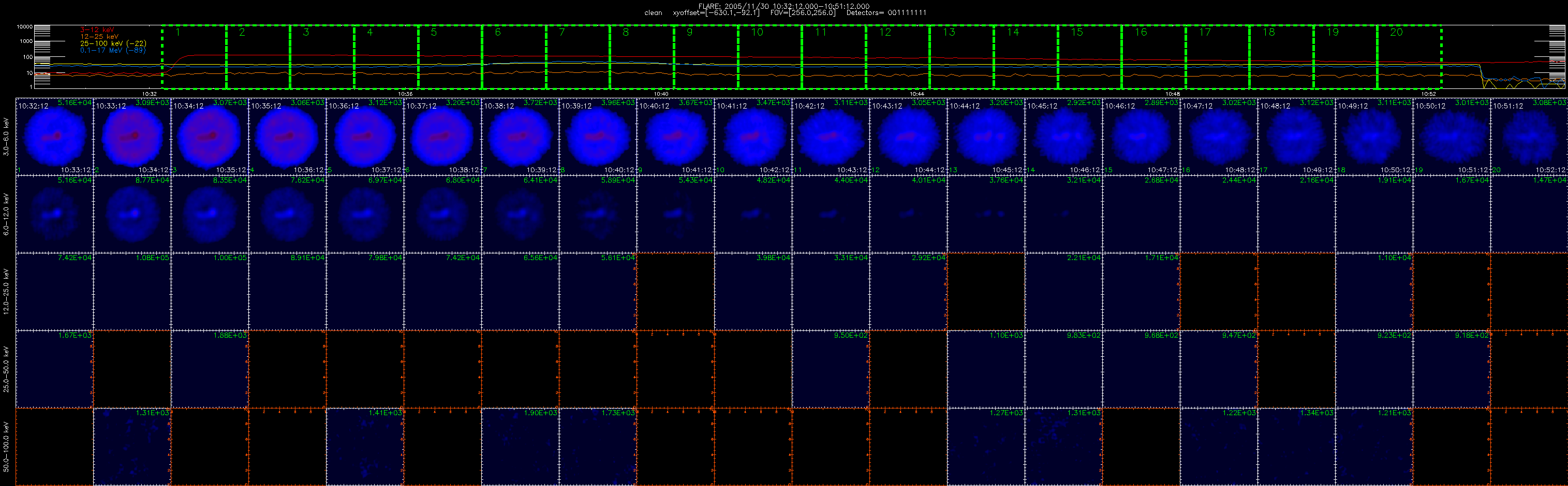1568x486 pixels.
Task: Open the 3.0–6.0 keV image starting 10:39:12
Action: pos(598,136)
